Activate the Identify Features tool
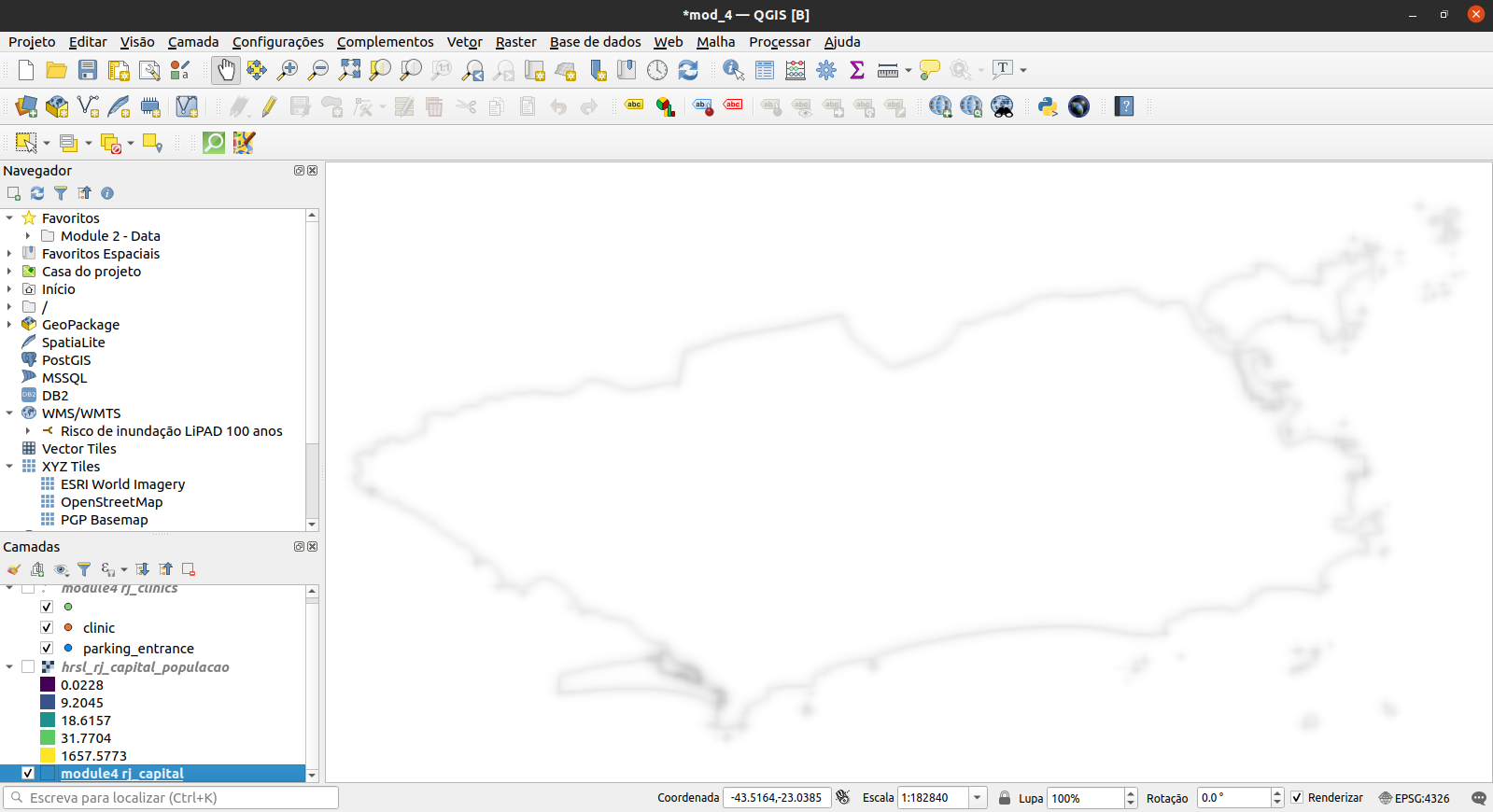 point(734,70)
